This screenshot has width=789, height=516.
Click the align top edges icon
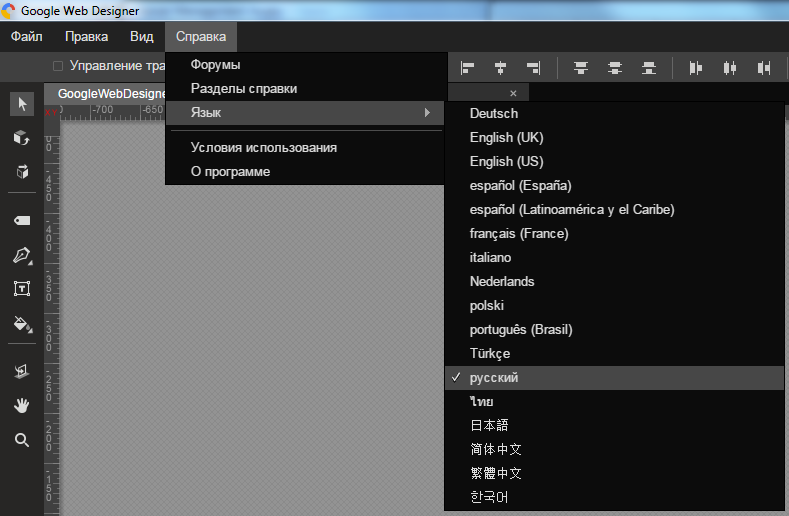580,68
